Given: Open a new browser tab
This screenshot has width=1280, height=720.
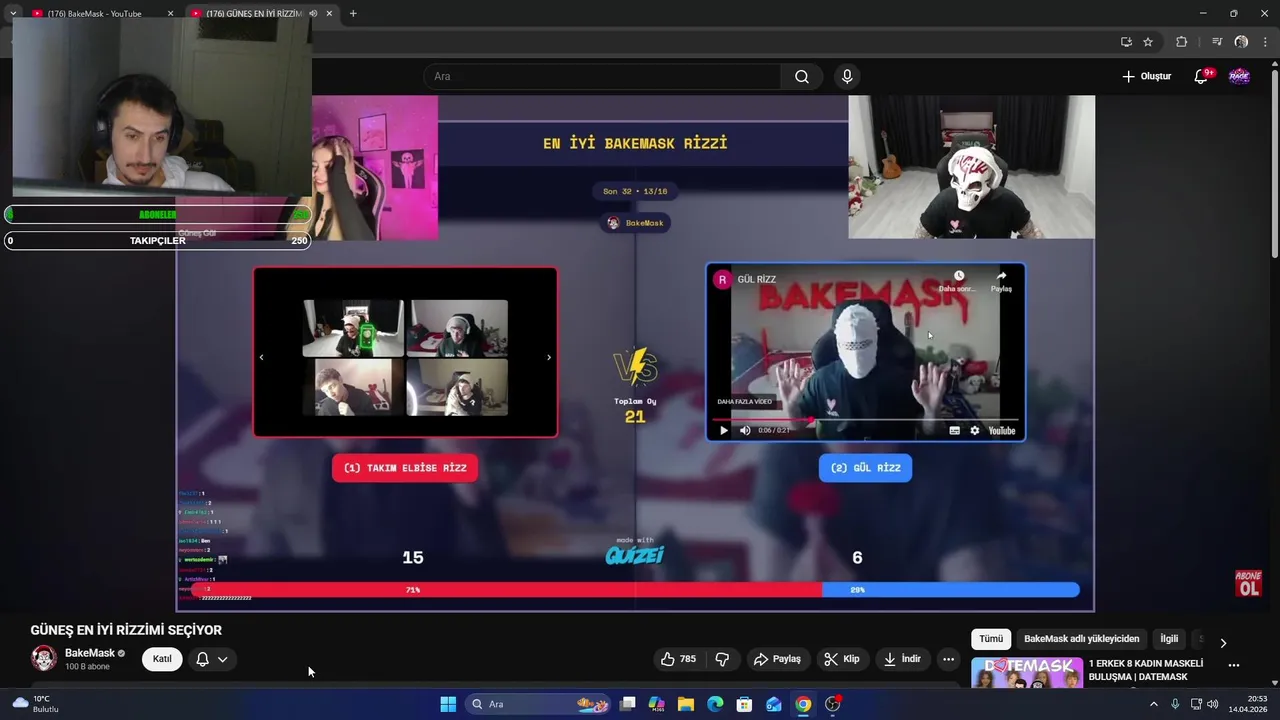Looking at the screenshot, I should (x=353, y=13).
